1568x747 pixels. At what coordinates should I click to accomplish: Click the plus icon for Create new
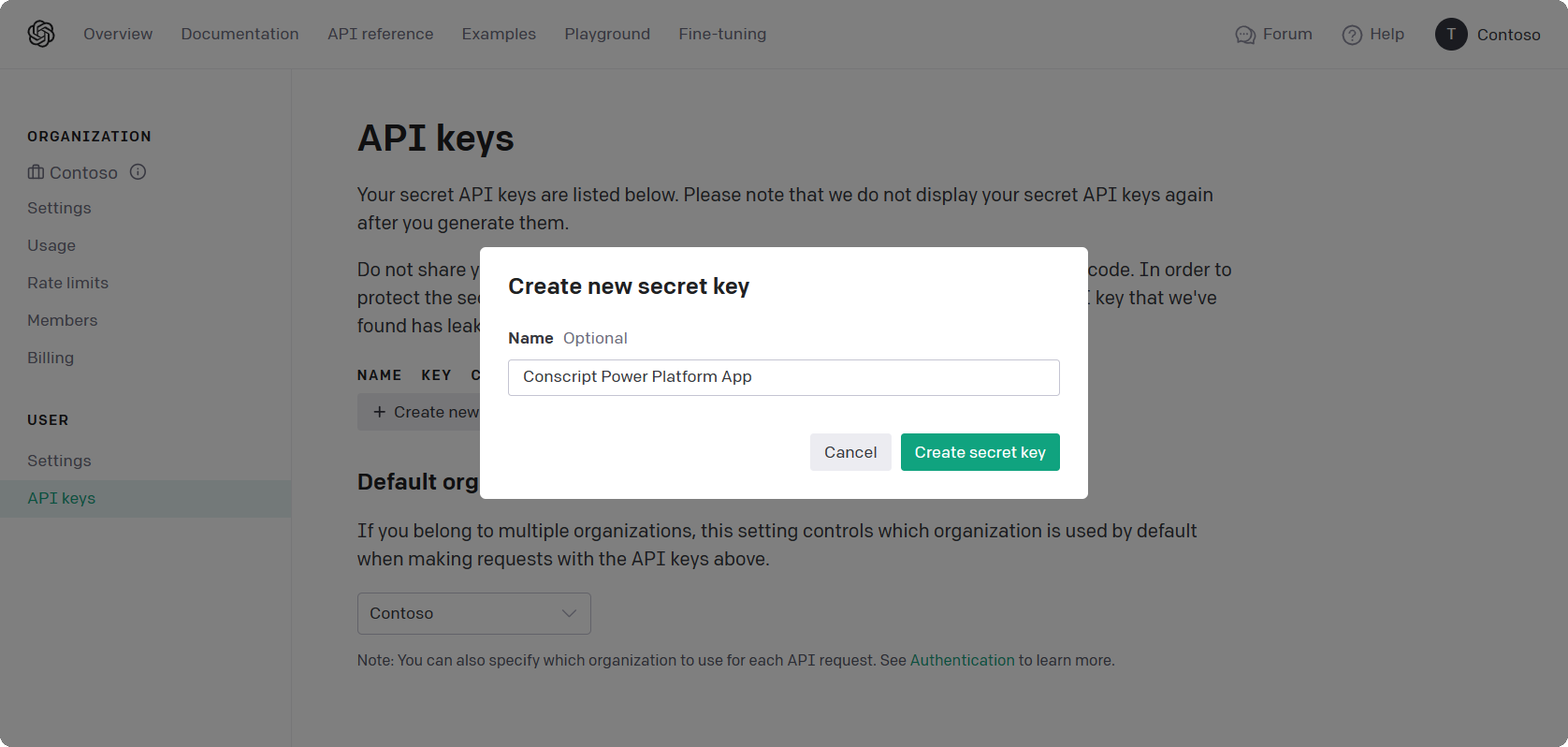click(379, 412)
